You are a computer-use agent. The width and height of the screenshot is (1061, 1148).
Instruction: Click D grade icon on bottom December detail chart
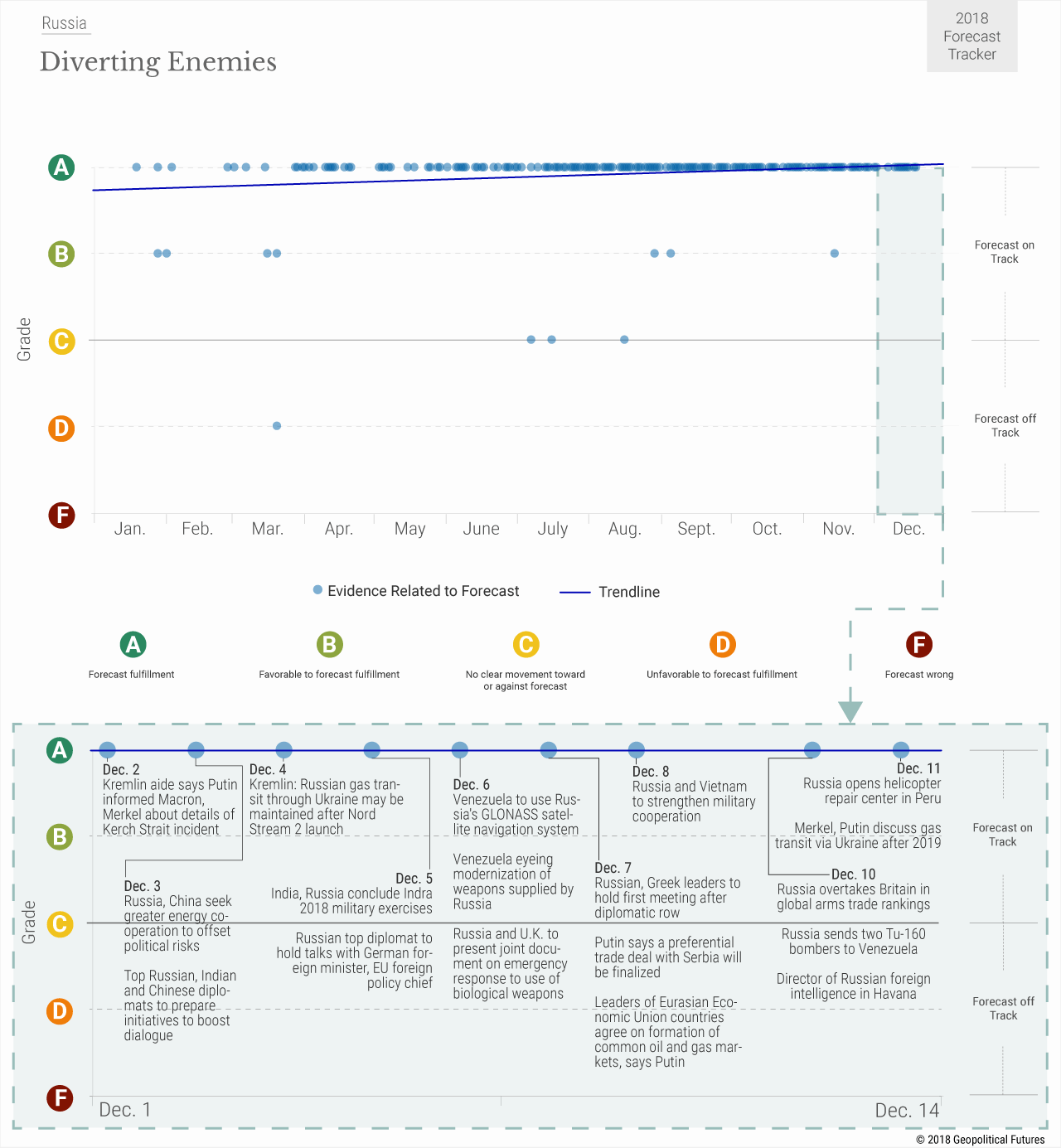pyautogui.click(x=60, y=1011)
